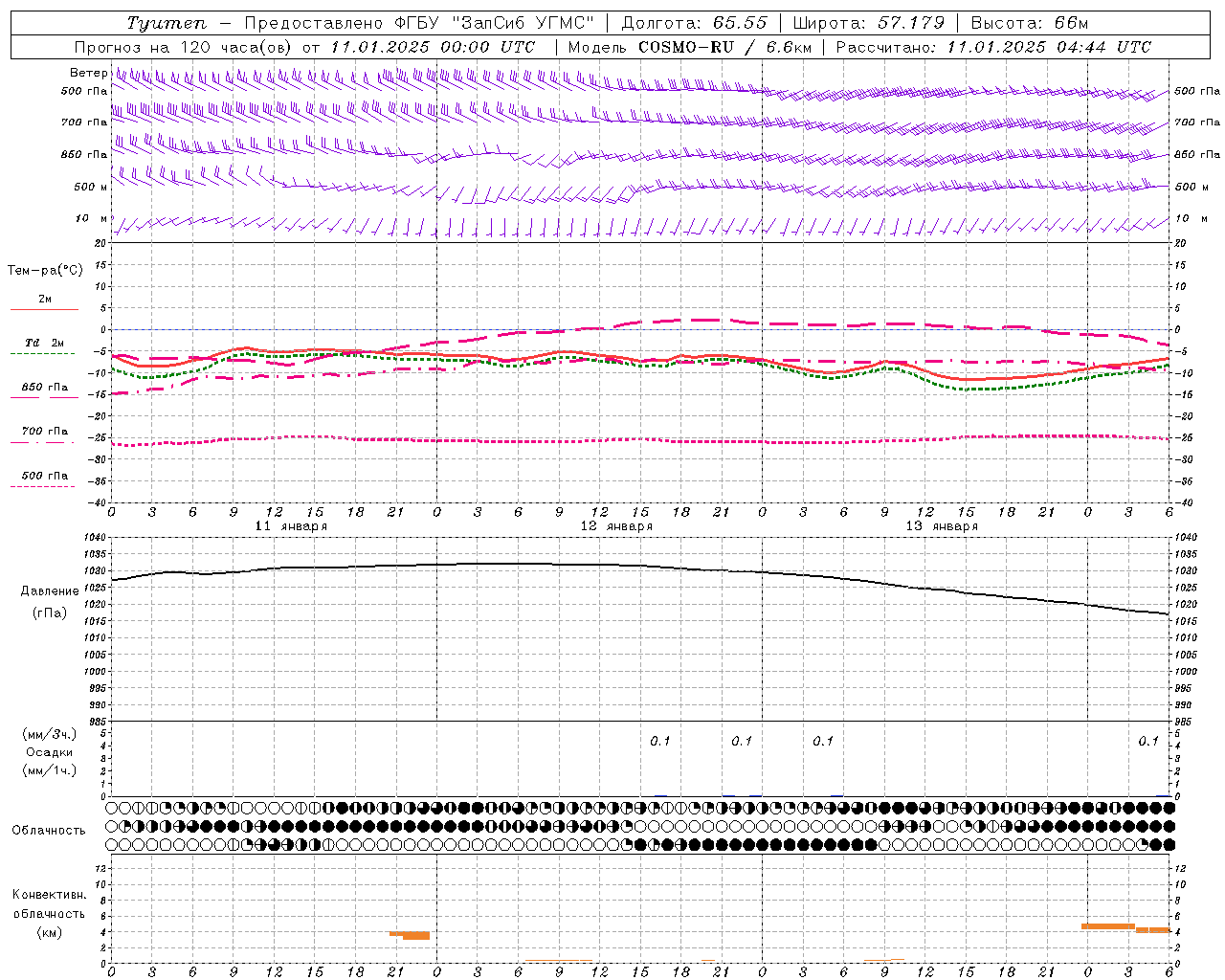The width and height of the screenshot is (1225, 980).
Task: Select the "10 м" wind level label on the left
Action: [92, 218]
